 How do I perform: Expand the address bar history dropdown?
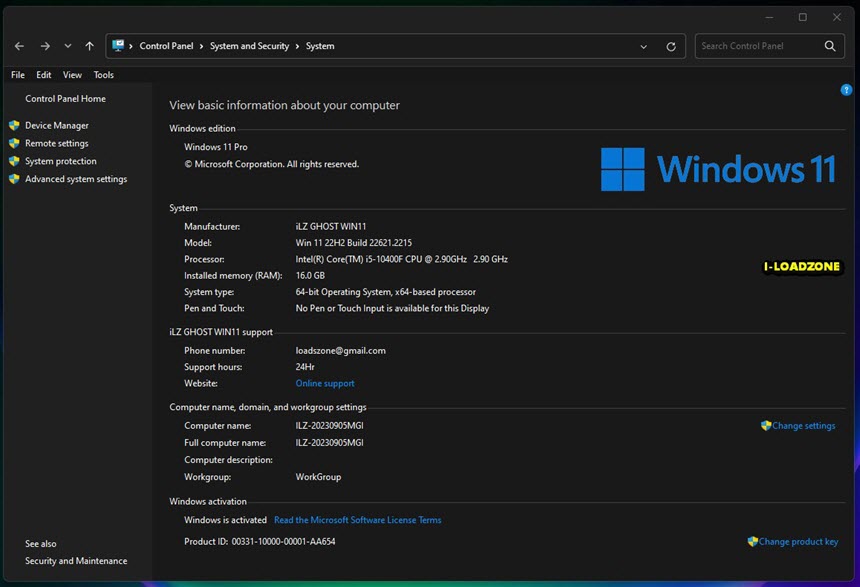[643, 47]
